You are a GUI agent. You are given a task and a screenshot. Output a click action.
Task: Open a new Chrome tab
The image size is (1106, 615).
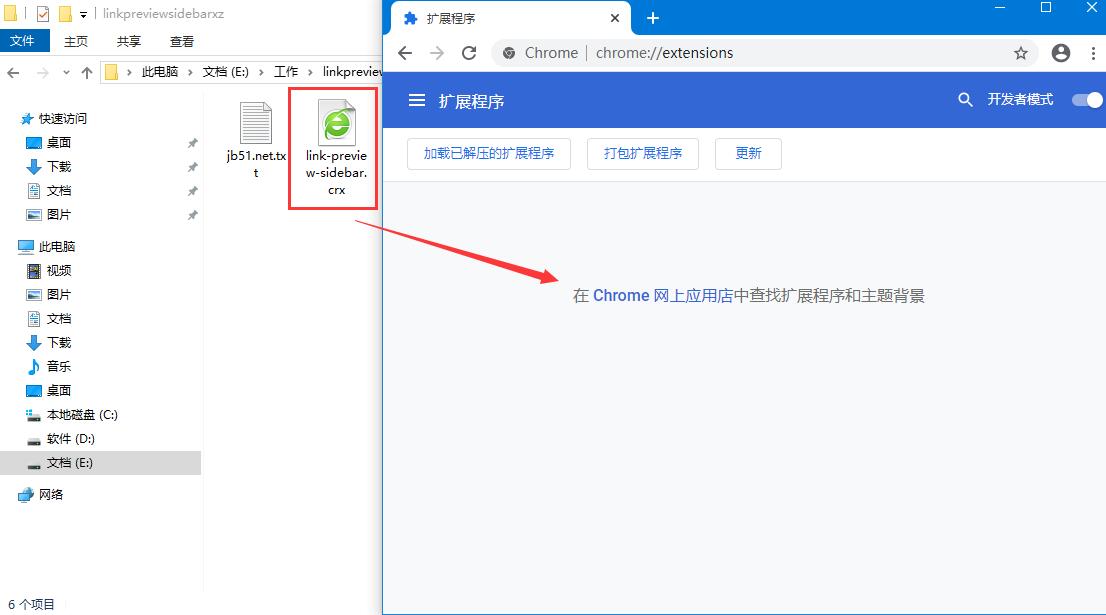click(x=653, y=18)
